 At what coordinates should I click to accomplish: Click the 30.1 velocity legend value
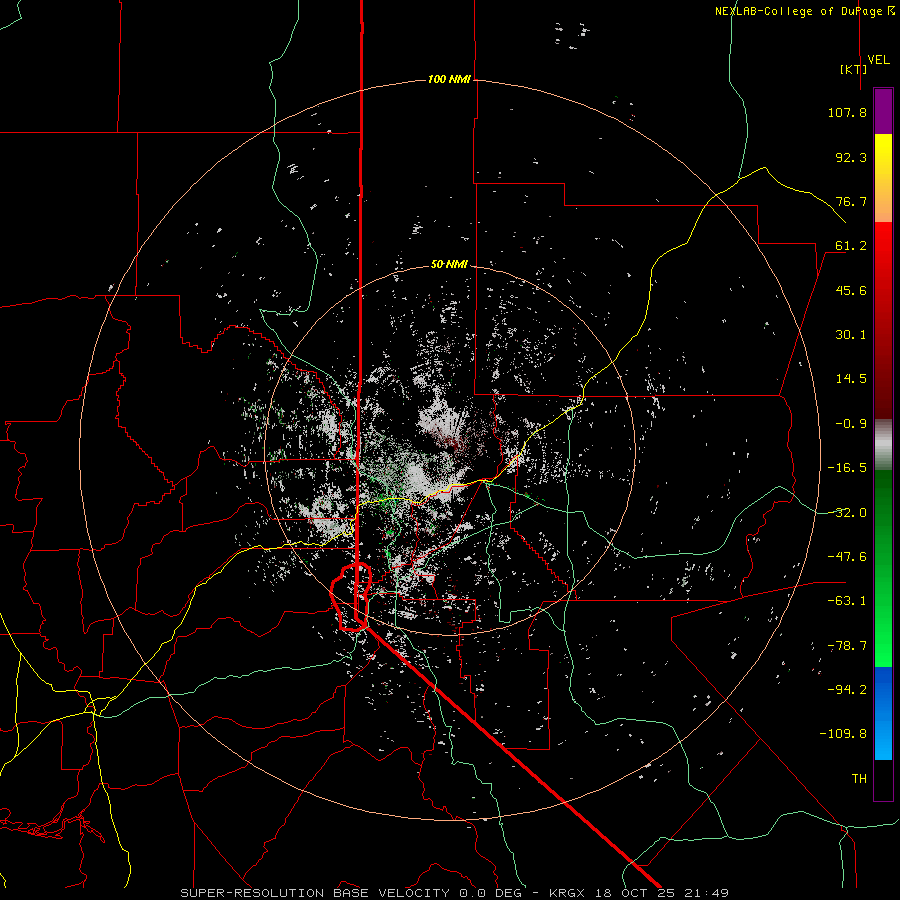pyautogui.click(x=851, y=335)
